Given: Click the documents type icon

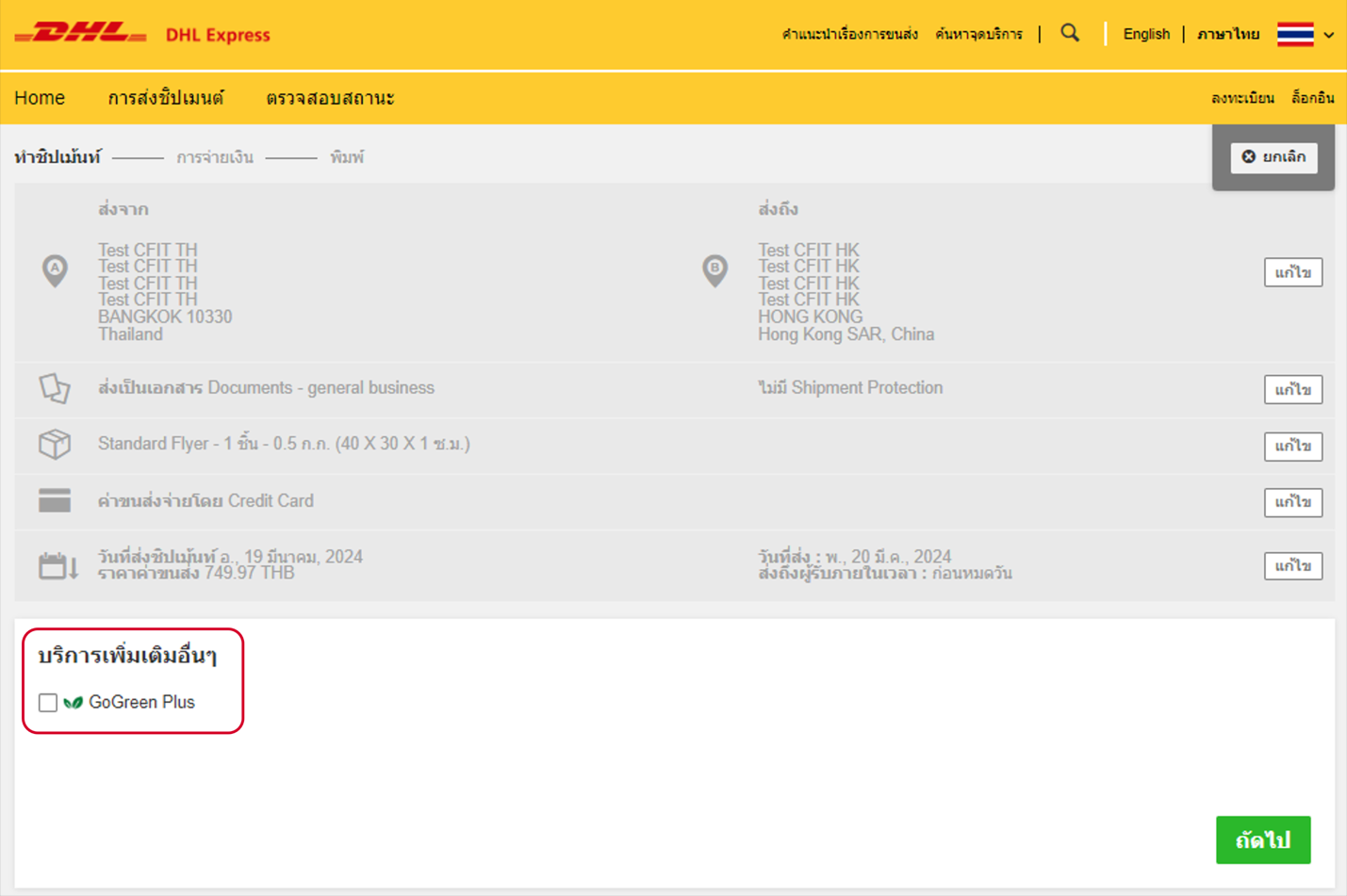Looking at the screenshot, I should 55,388.
